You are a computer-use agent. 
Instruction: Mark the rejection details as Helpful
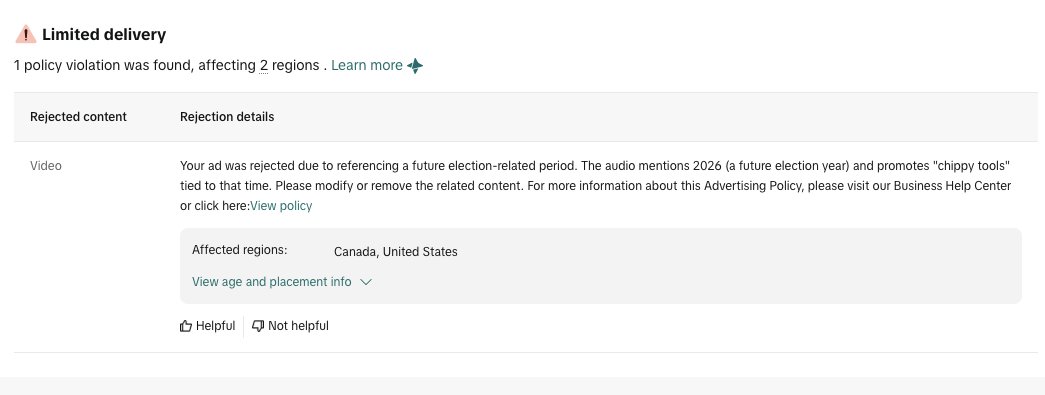click(x=207, y=326)
